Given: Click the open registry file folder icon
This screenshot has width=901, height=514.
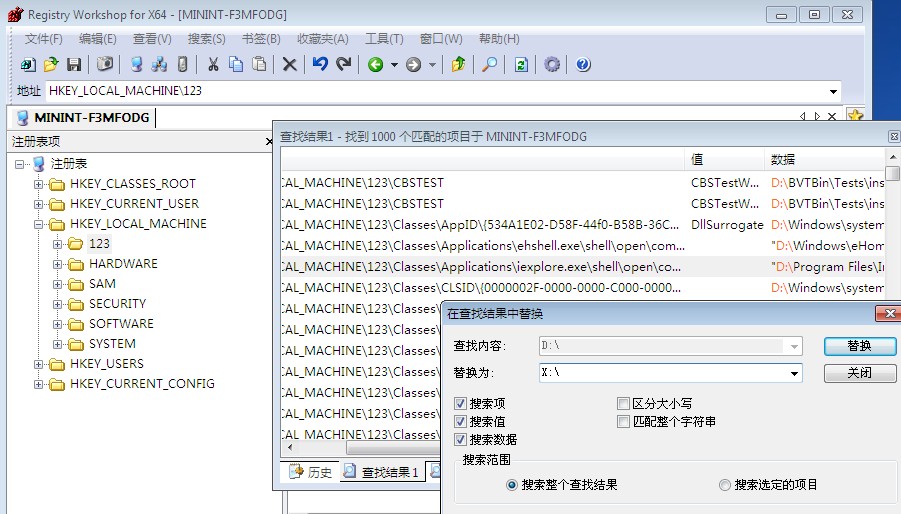Looking at the screenshot, I should tap(51, 64).
